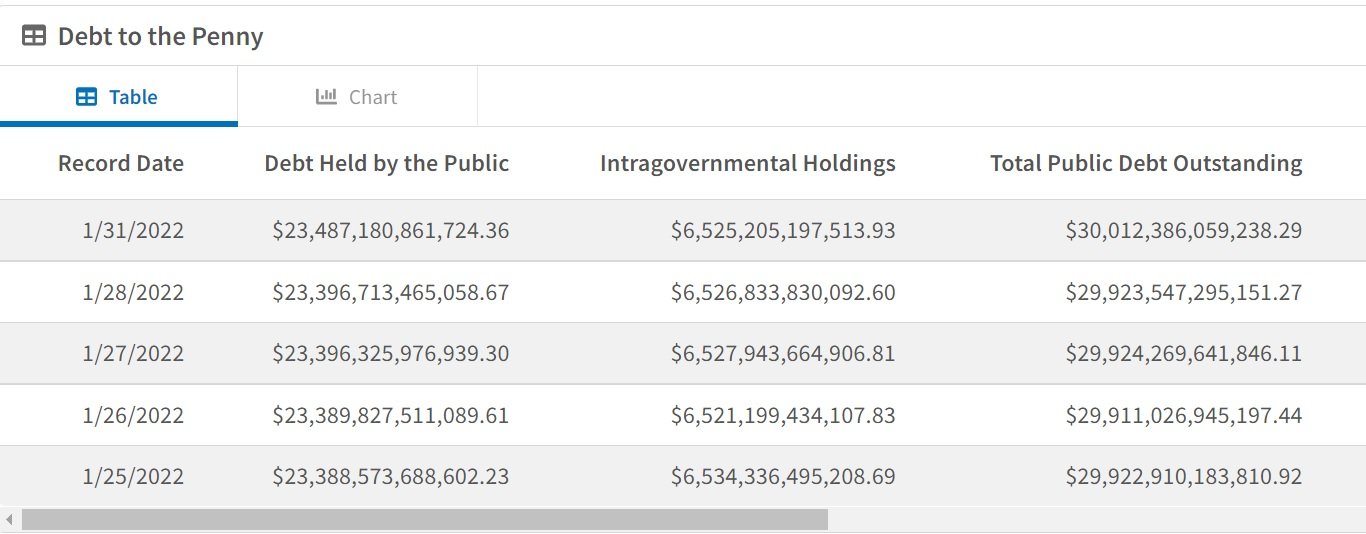Click the Debt to the Penny title
The height and width of the screenshot is (534, 1366).
[x=160, y=36]
